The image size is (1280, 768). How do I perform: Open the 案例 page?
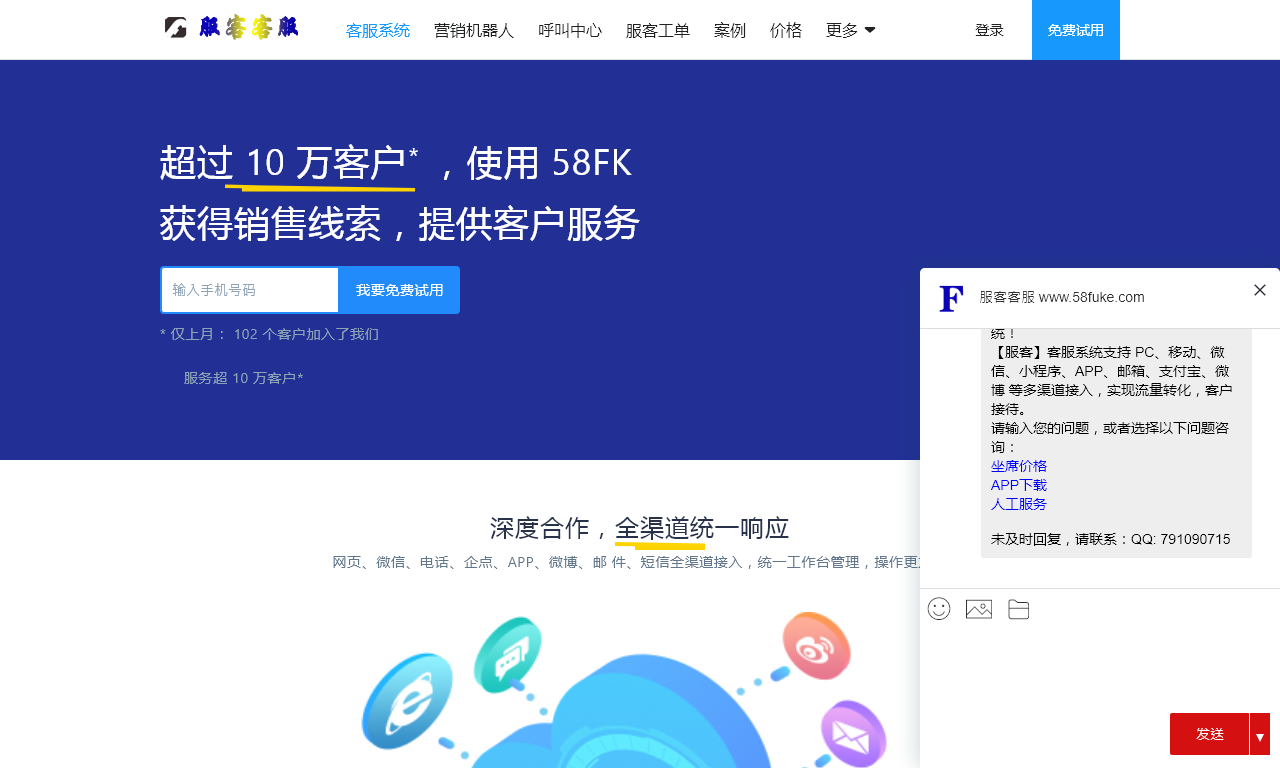(730, 31)
